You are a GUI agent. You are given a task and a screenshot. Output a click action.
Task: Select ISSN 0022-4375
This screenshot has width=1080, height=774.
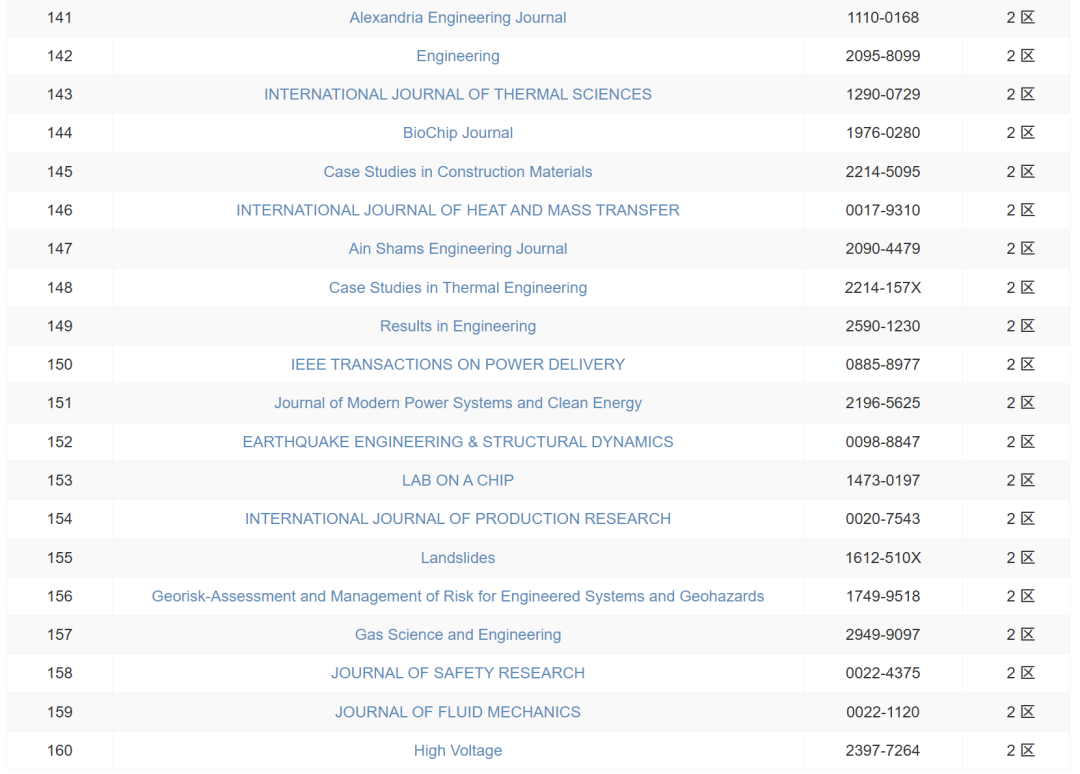pos(882,673)
